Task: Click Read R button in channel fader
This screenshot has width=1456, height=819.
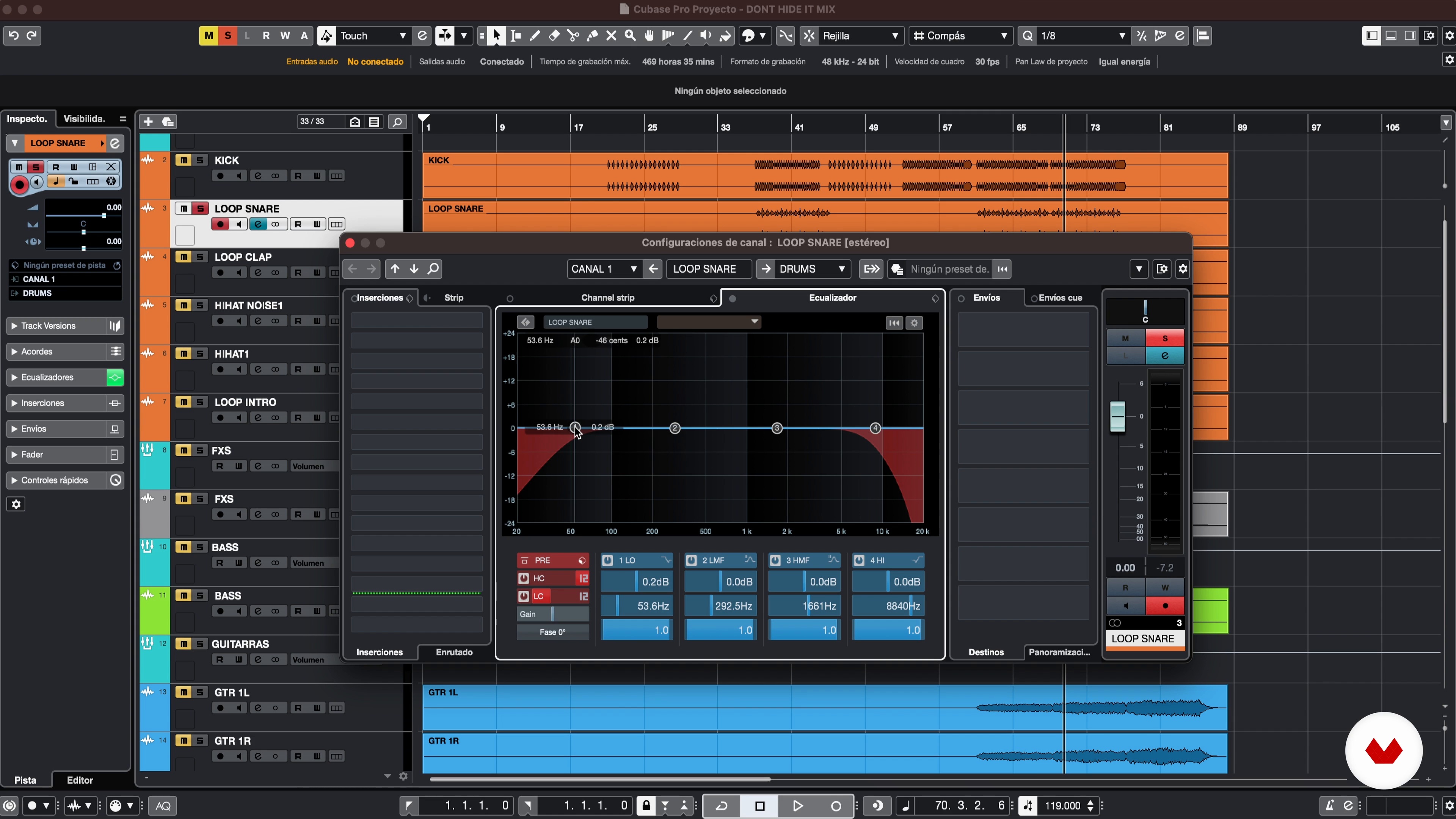Action: click(1125, 587)
